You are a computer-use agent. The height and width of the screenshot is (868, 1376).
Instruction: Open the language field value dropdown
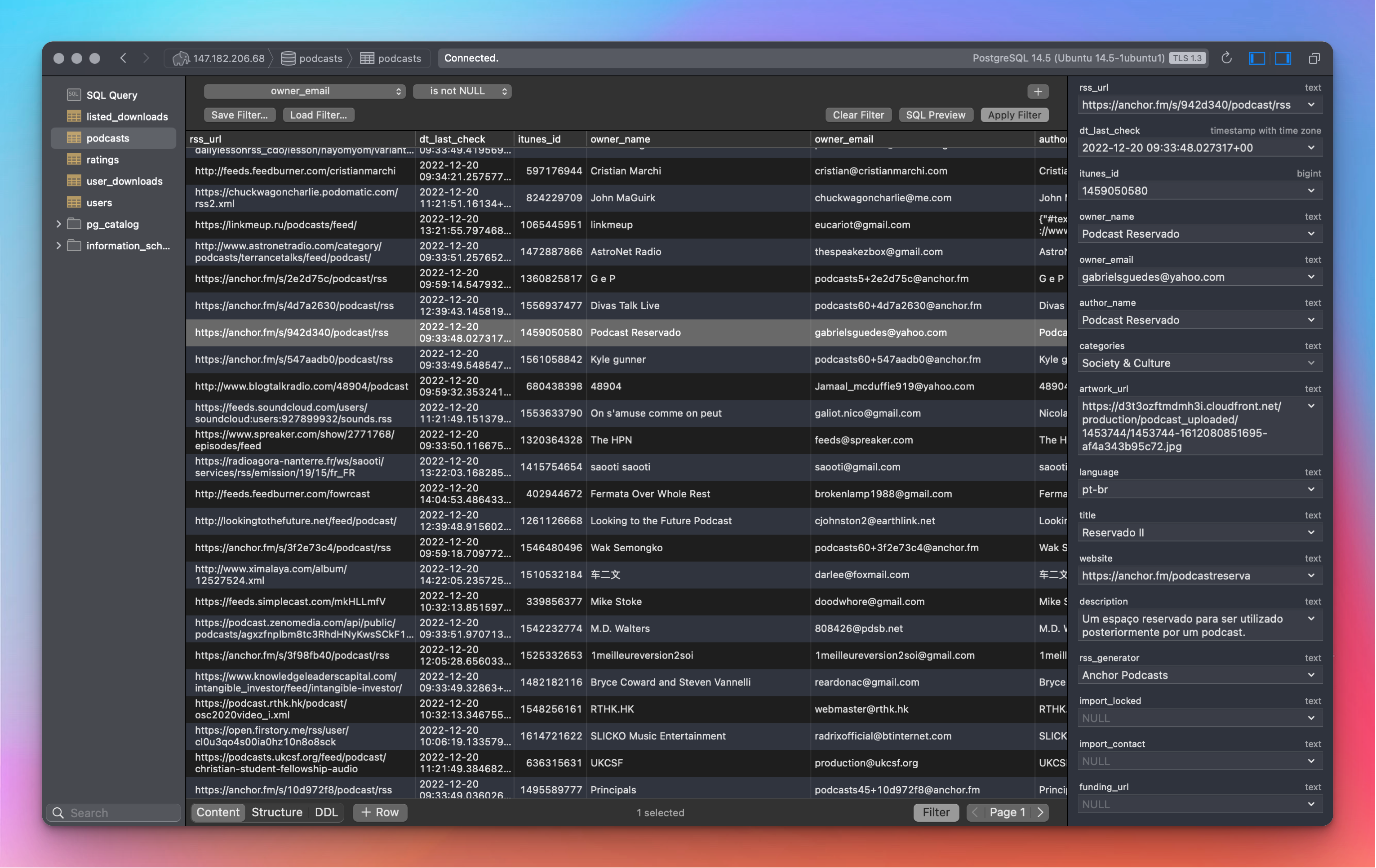click(1311, 489)
